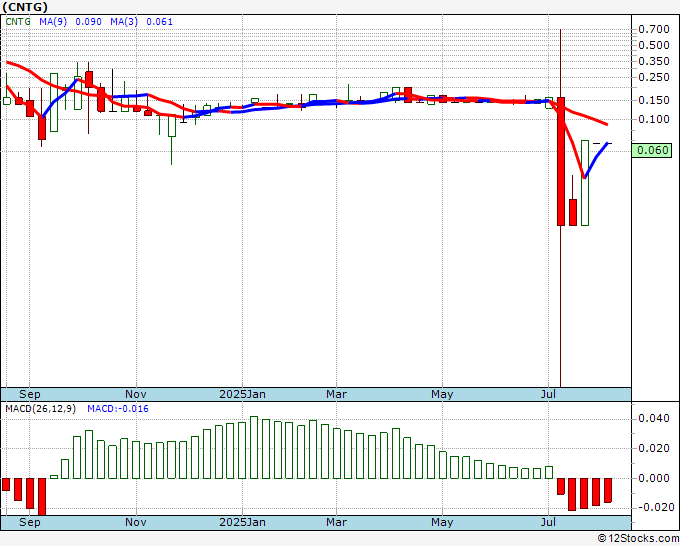Click Jul on the price chart time axis
Screen dimensions: 680x546
[549, 394]
